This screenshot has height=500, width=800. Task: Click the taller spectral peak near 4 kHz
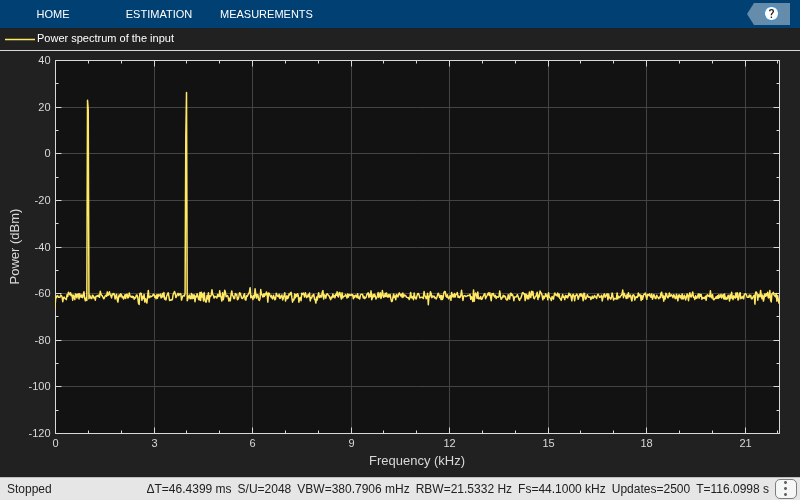(186, 93)
